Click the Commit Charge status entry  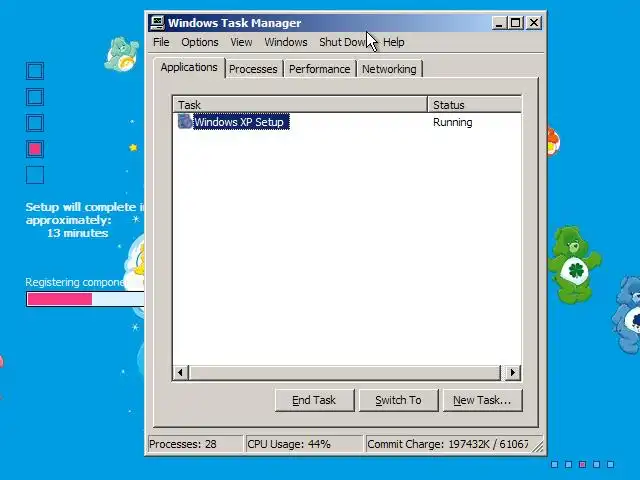(x=448, y=444)
